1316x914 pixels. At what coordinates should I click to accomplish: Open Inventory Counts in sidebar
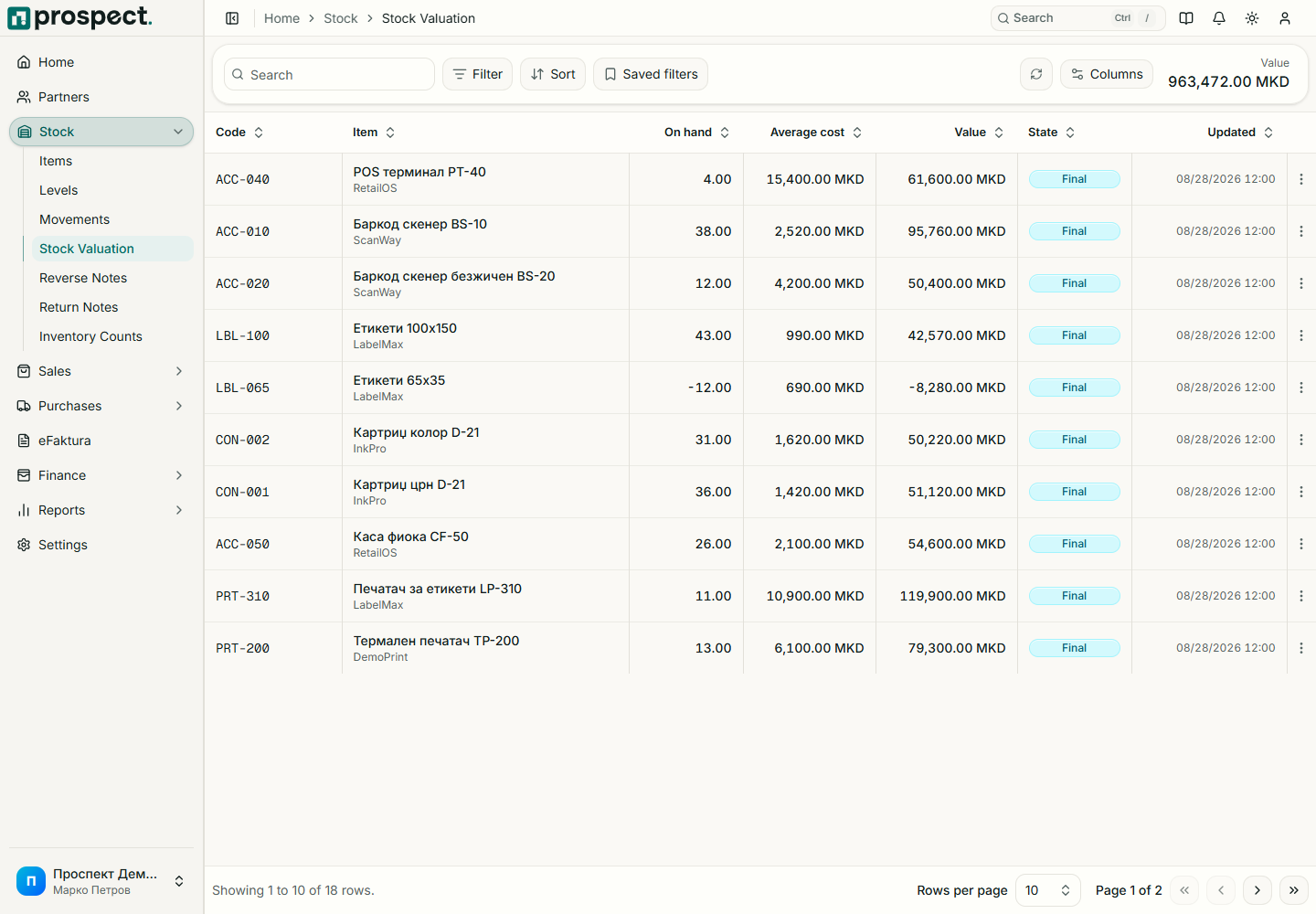pos(90,336)
